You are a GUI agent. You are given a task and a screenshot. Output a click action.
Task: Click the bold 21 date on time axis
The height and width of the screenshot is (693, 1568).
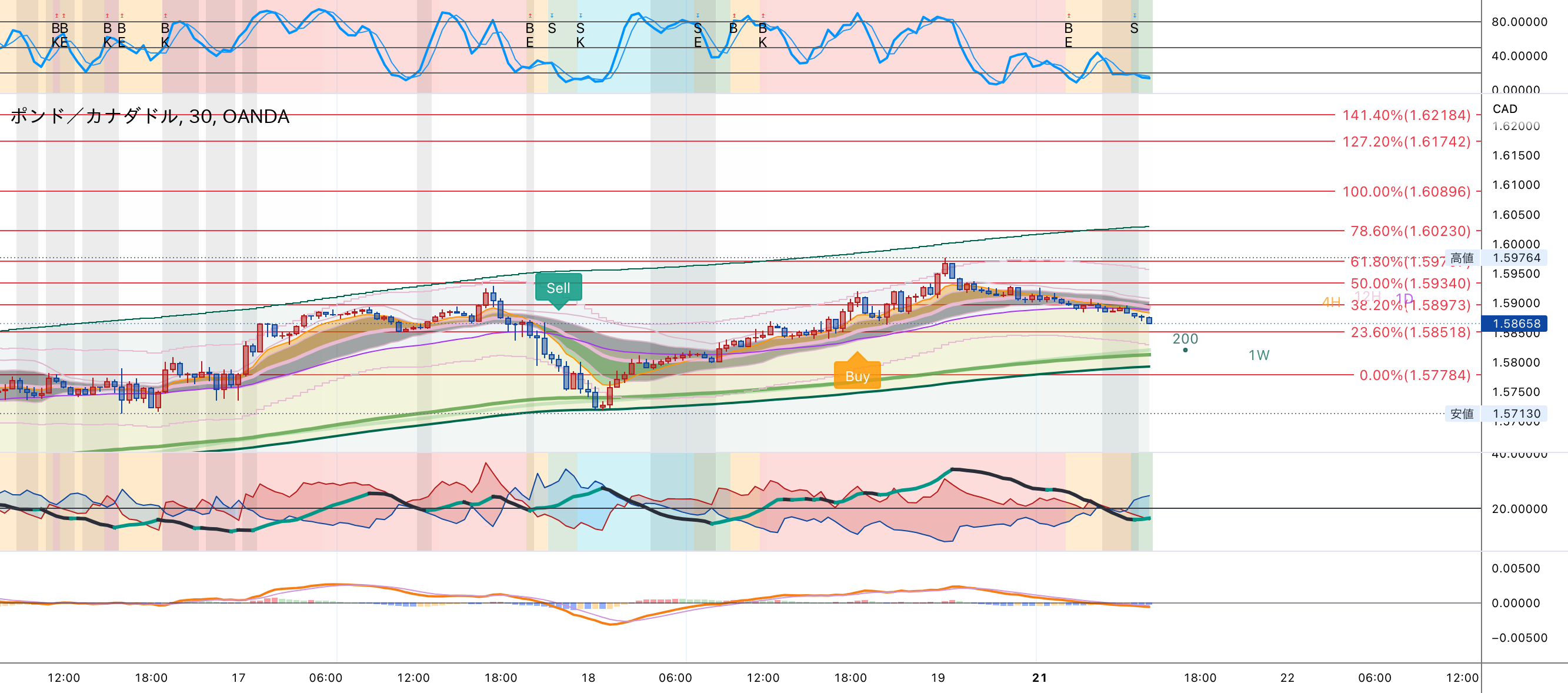[1039, 678]
